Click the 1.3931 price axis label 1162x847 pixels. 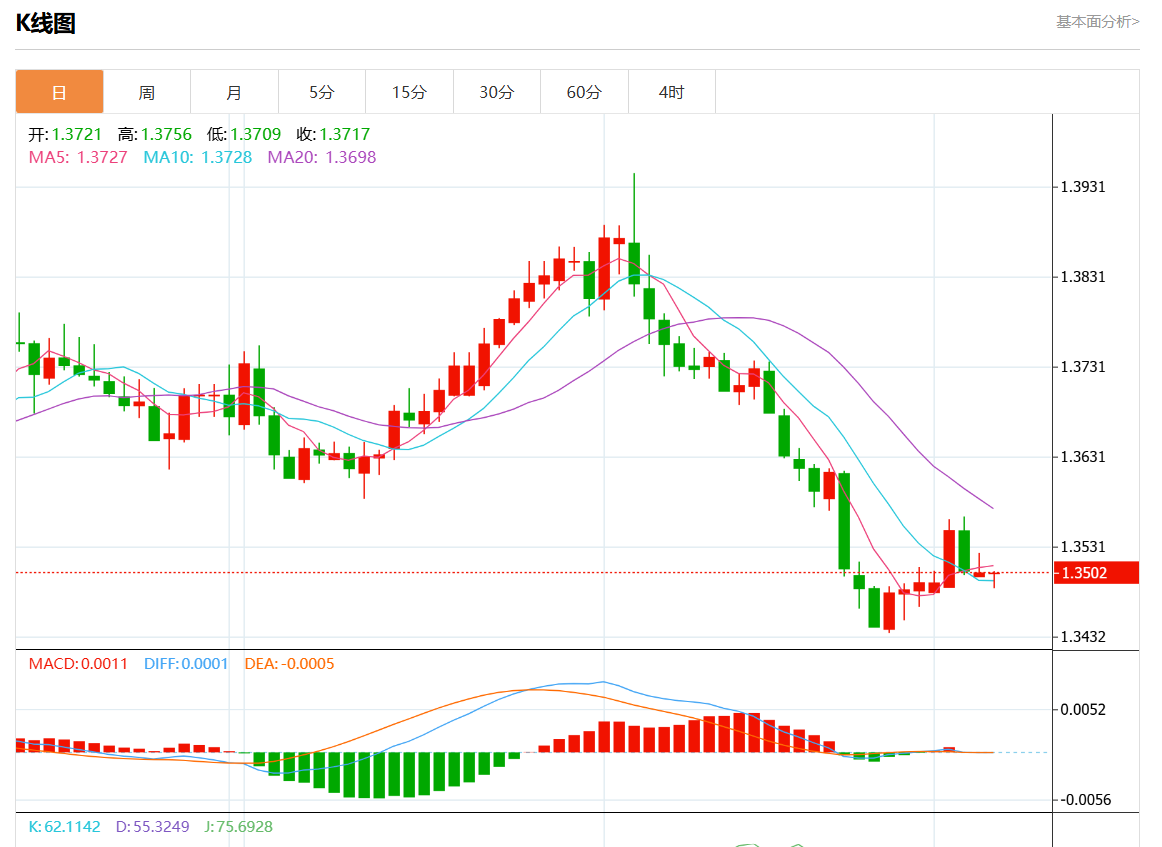pos(1082,187)
